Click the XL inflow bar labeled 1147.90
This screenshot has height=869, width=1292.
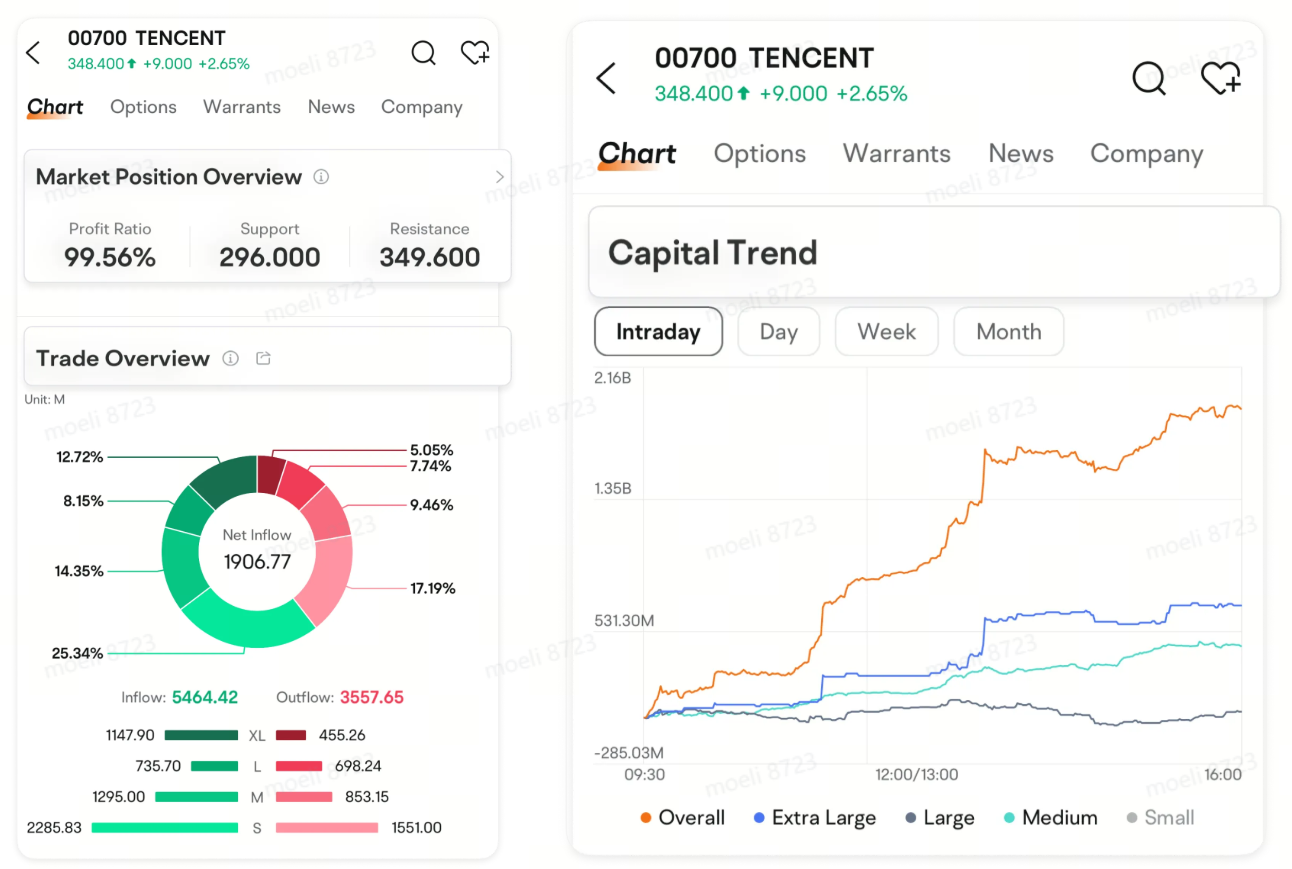[201, 735]
